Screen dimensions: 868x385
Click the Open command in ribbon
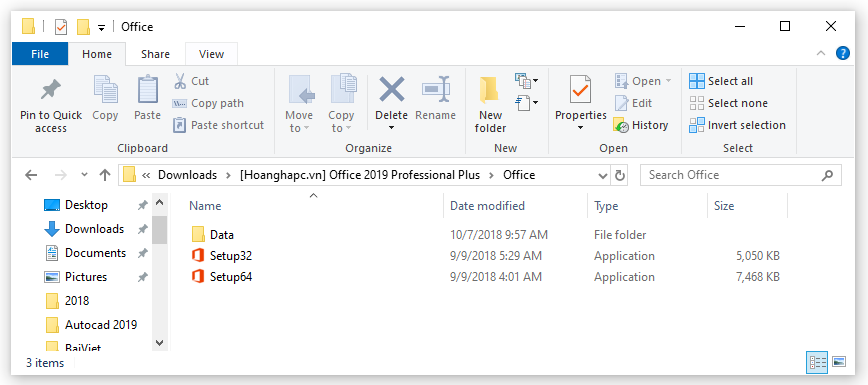[643, 81]
